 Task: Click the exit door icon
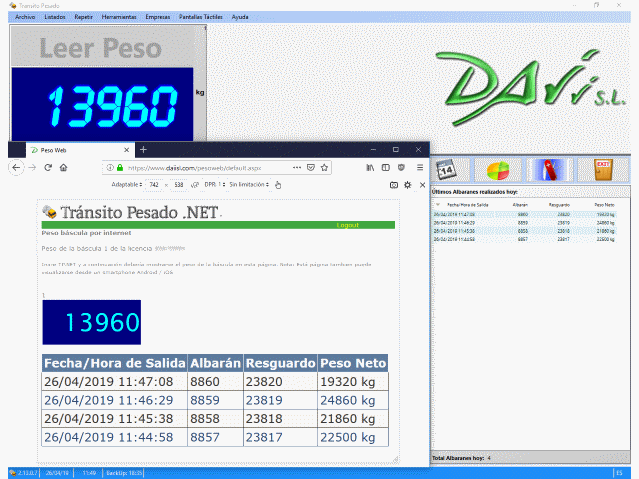pos(604,170)
